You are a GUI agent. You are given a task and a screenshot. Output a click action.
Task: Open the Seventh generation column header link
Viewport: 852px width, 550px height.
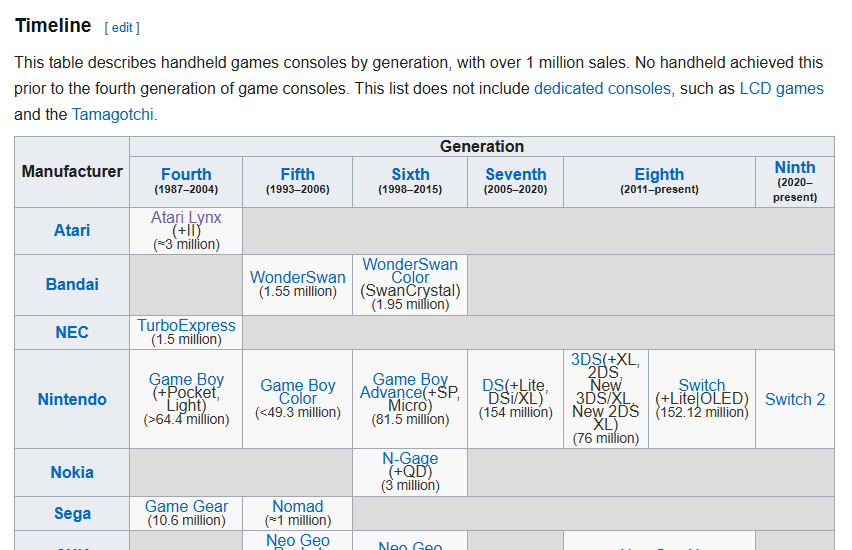coord(516,174)
